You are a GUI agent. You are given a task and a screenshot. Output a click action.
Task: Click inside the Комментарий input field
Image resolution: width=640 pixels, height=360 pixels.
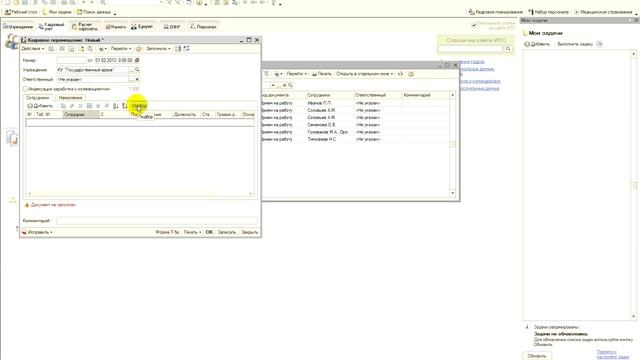157,221
